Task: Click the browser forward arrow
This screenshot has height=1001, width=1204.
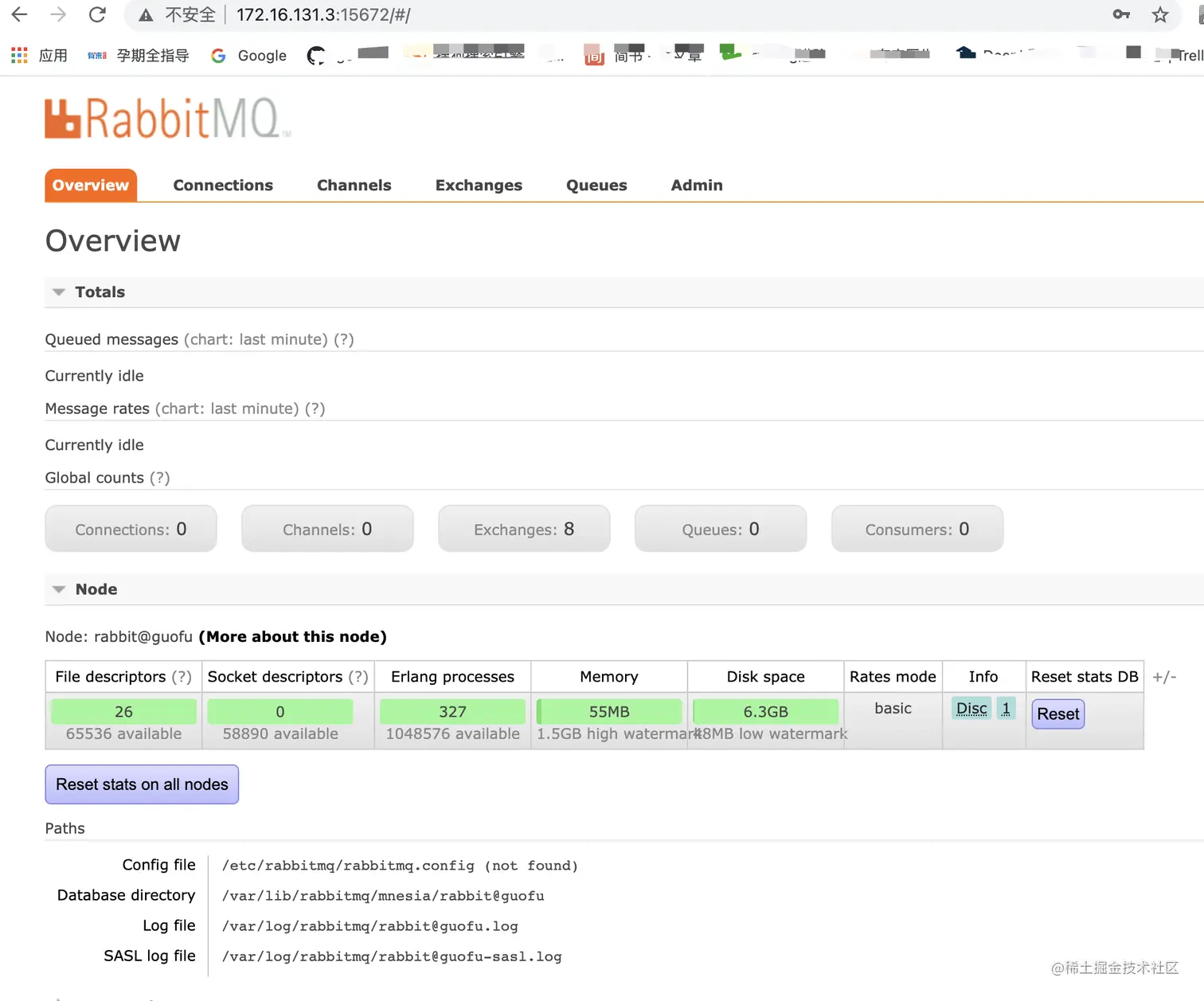Action: click(58, 14)
